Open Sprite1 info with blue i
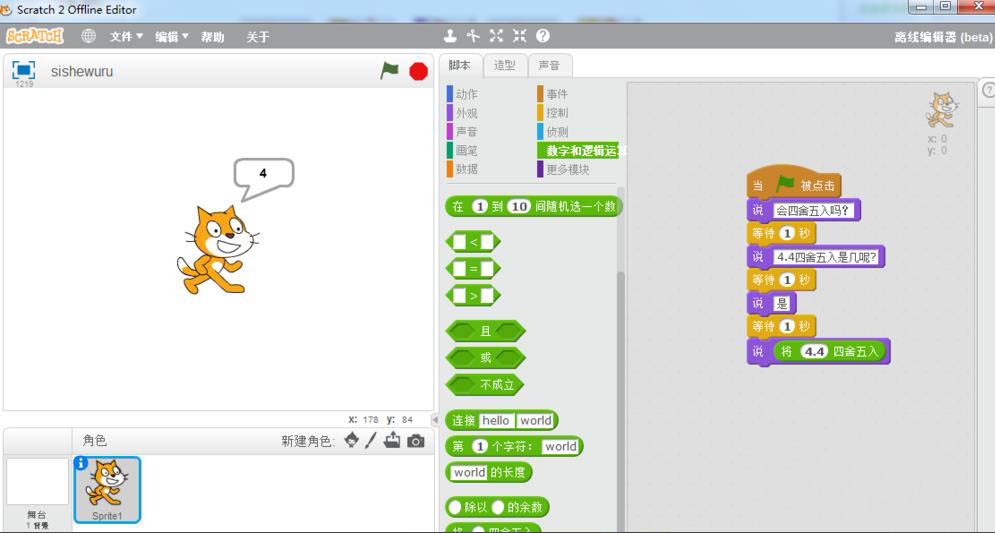This screenshot has height=533, width=995. click(81, 463)
